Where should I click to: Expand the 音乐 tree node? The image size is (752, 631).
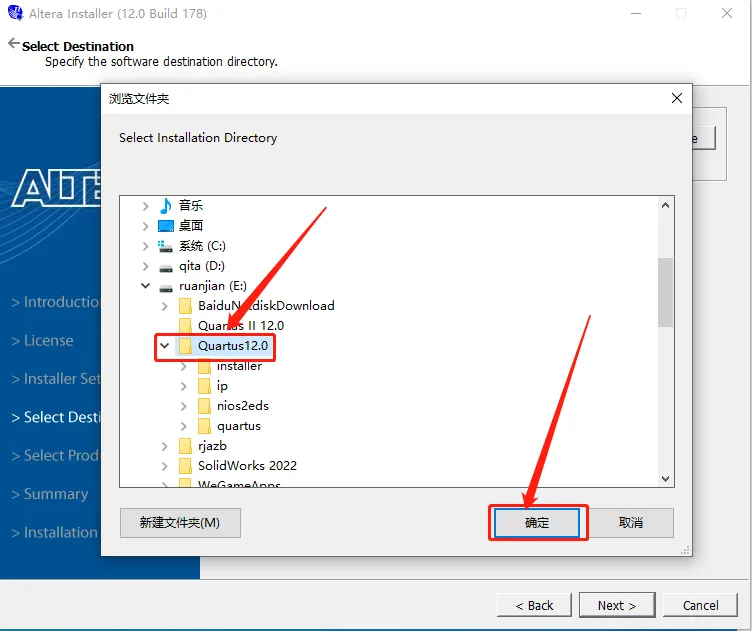click(145, 206)
